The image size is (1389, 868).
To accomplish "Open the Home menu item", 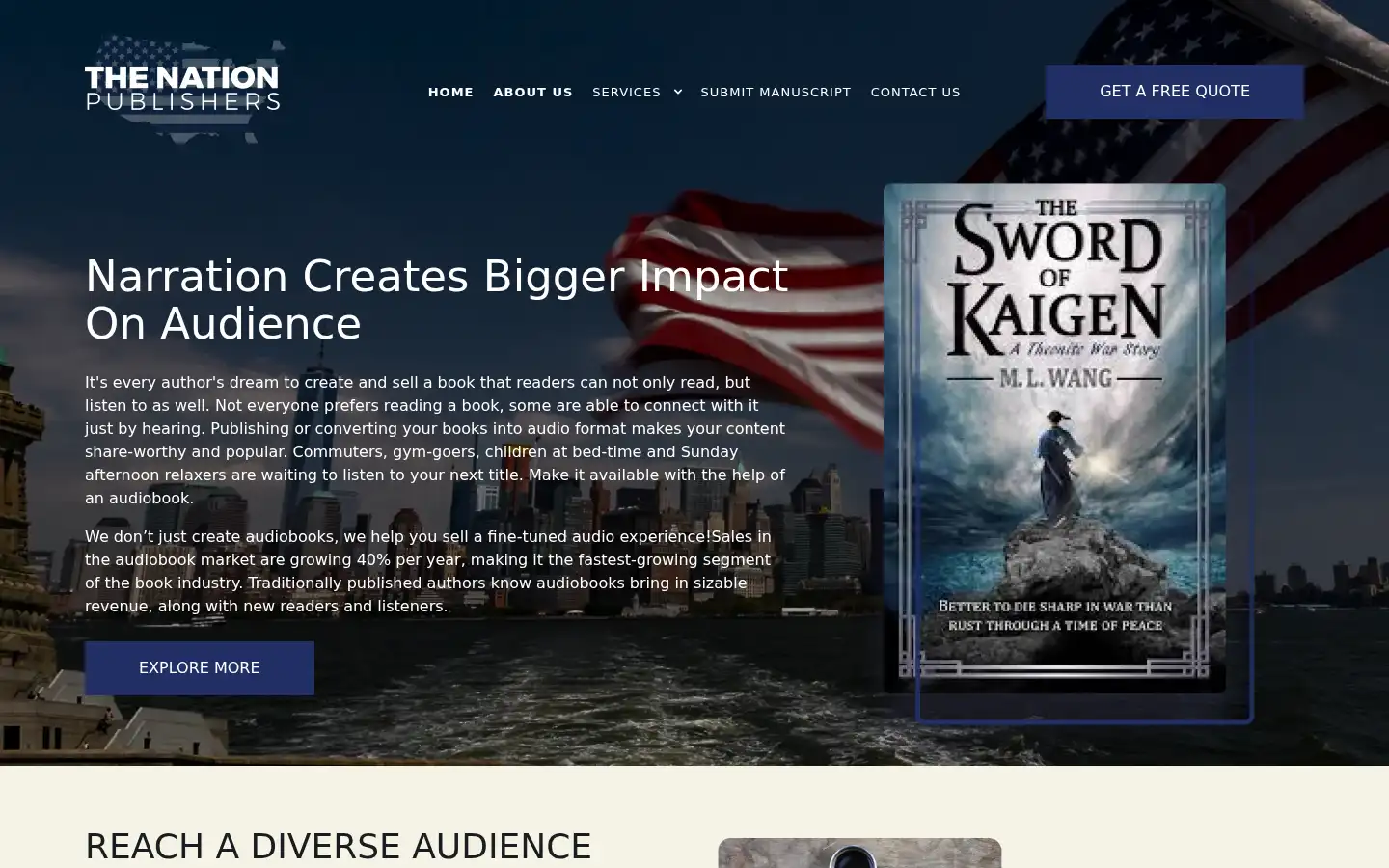I will tap(450, 93).
